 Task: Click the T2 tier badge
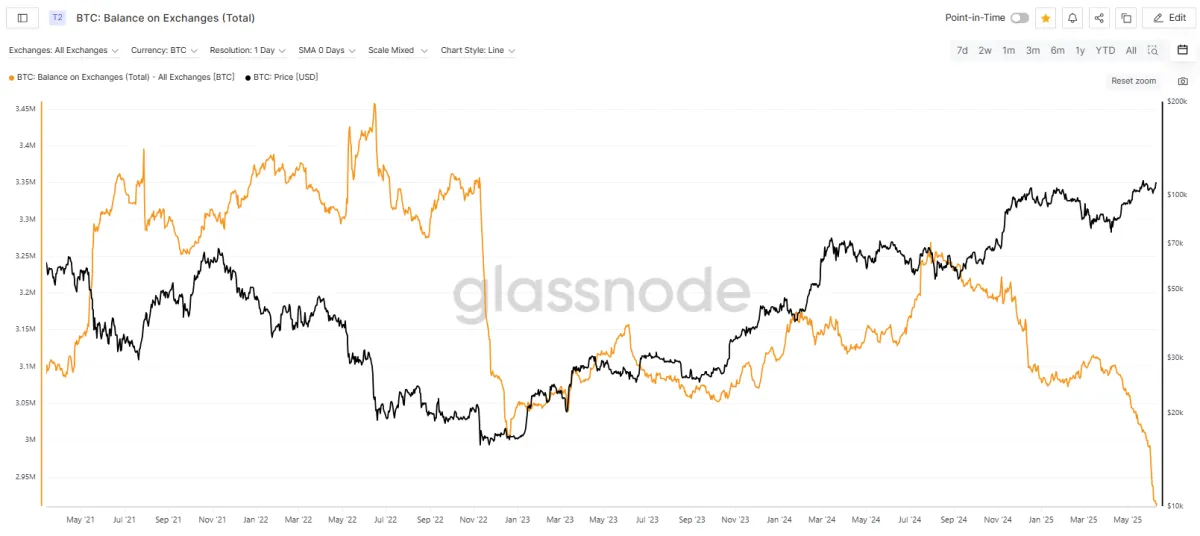pyautogui.click(x=57, y=18)
